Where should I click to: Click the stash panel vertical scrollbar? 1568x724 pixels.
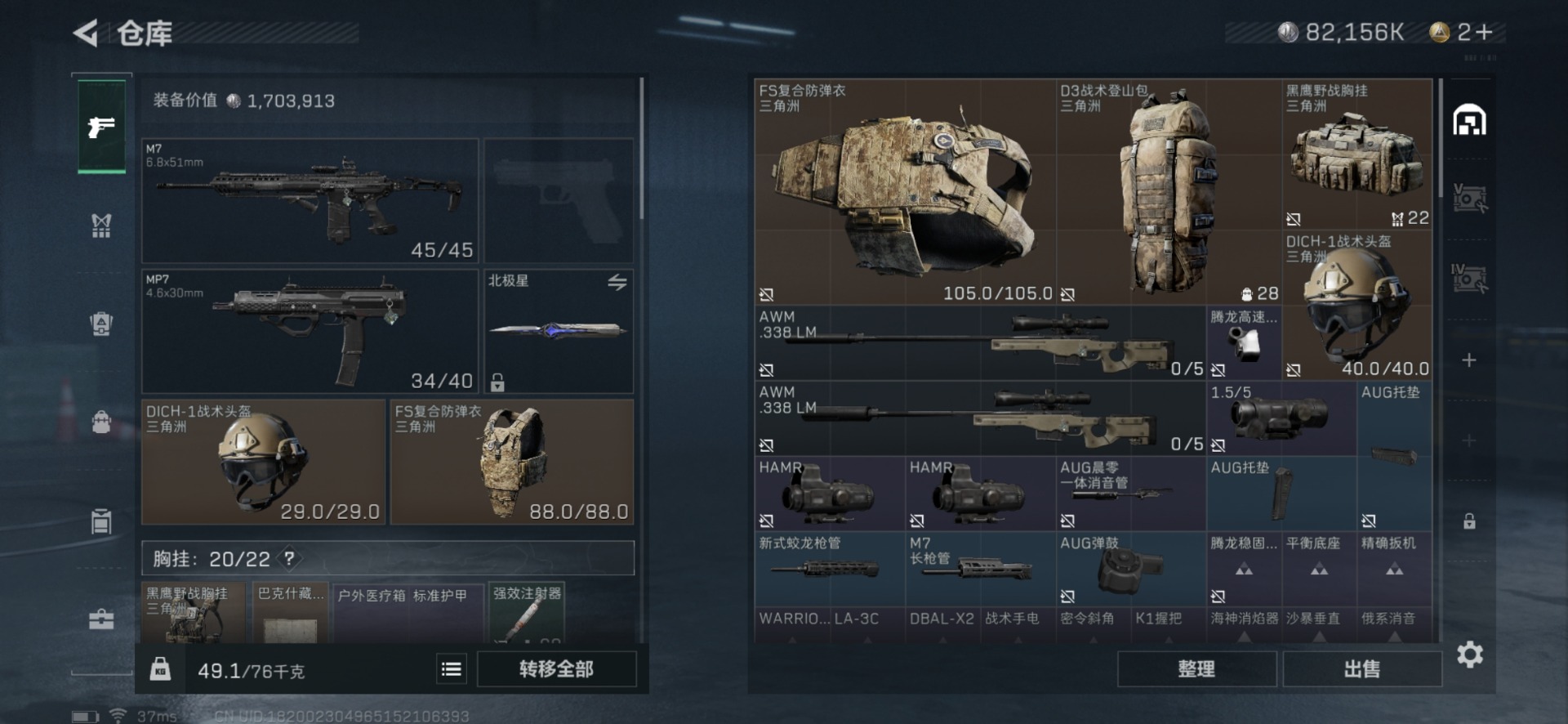click(1441, 138)
